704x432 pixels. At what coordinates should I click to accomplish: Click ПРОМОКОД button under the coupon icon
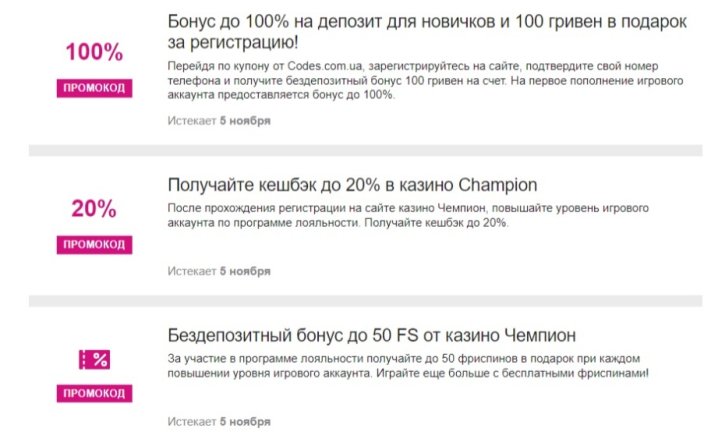coord(94,393)
